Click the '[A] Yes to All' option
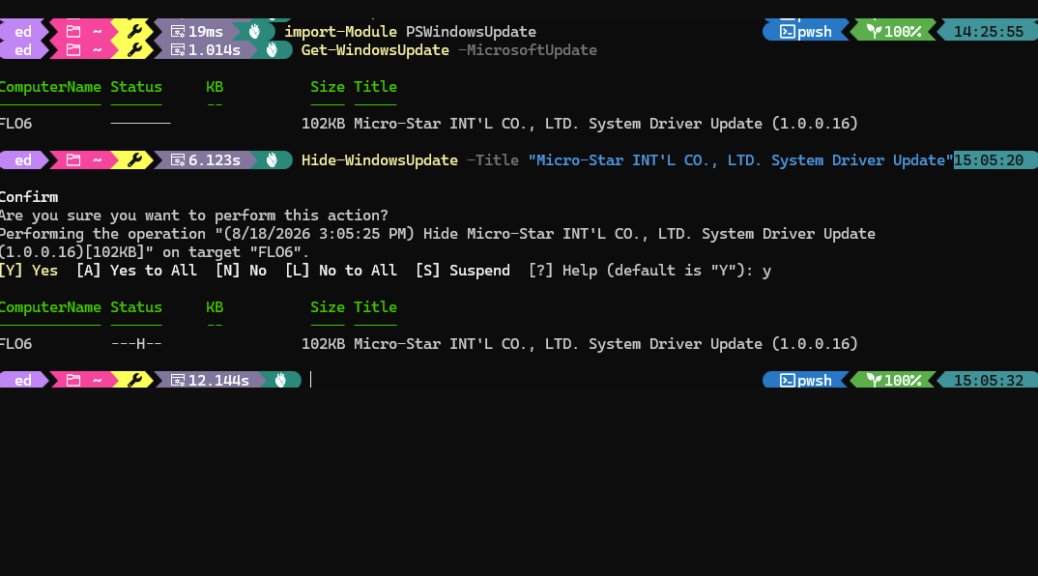The height and width of the screenshot is (576, 1038). 136,271
